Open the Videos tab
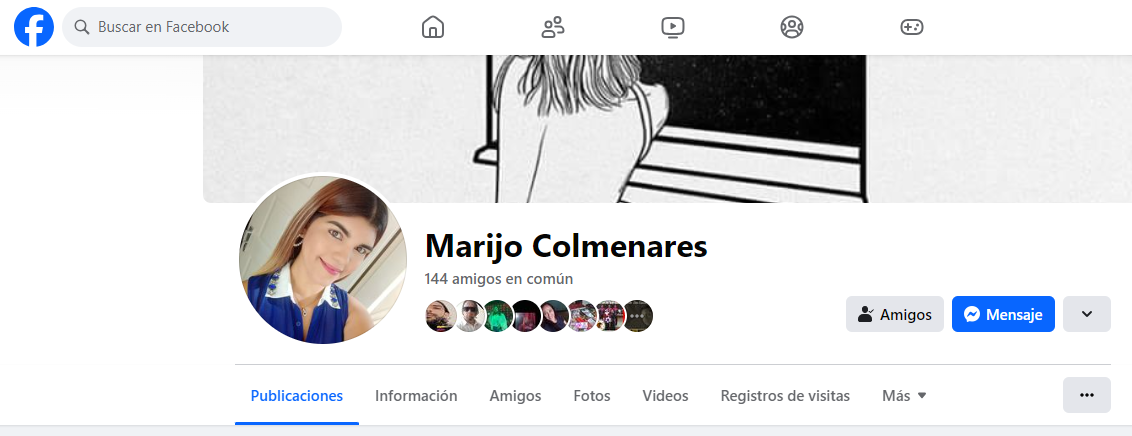Image resolution: width=1132 pixels, height=436 pixels. pos(666,396)
